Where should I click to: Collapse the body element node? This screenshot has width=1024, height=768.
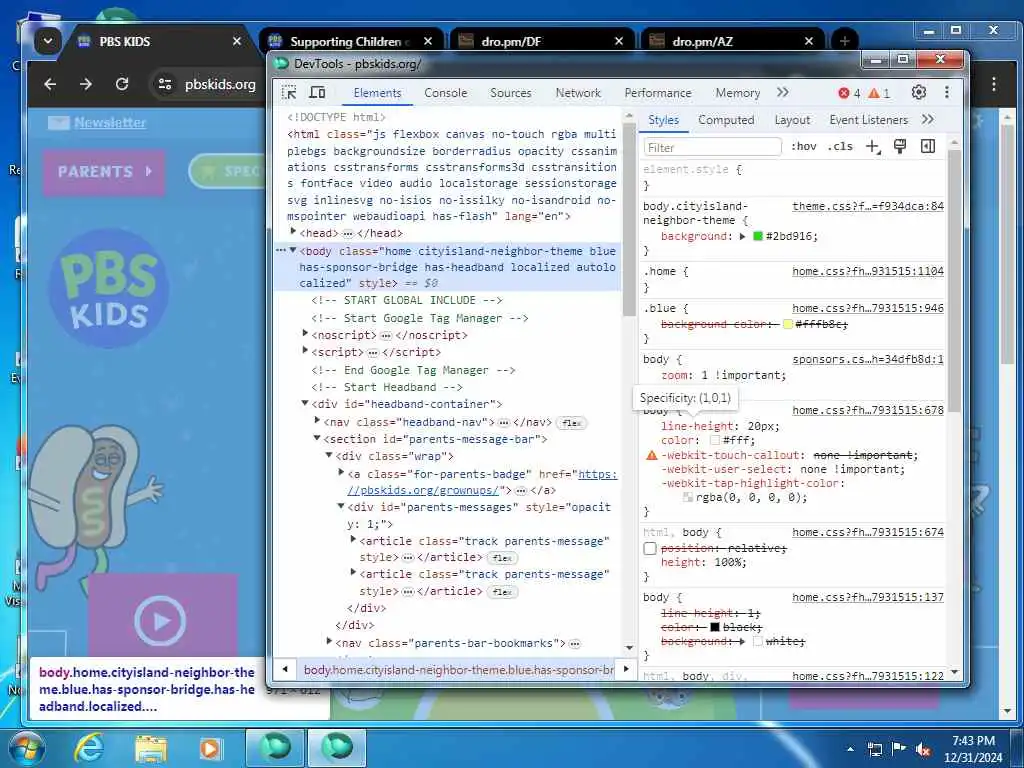click(x=293, y=250)
